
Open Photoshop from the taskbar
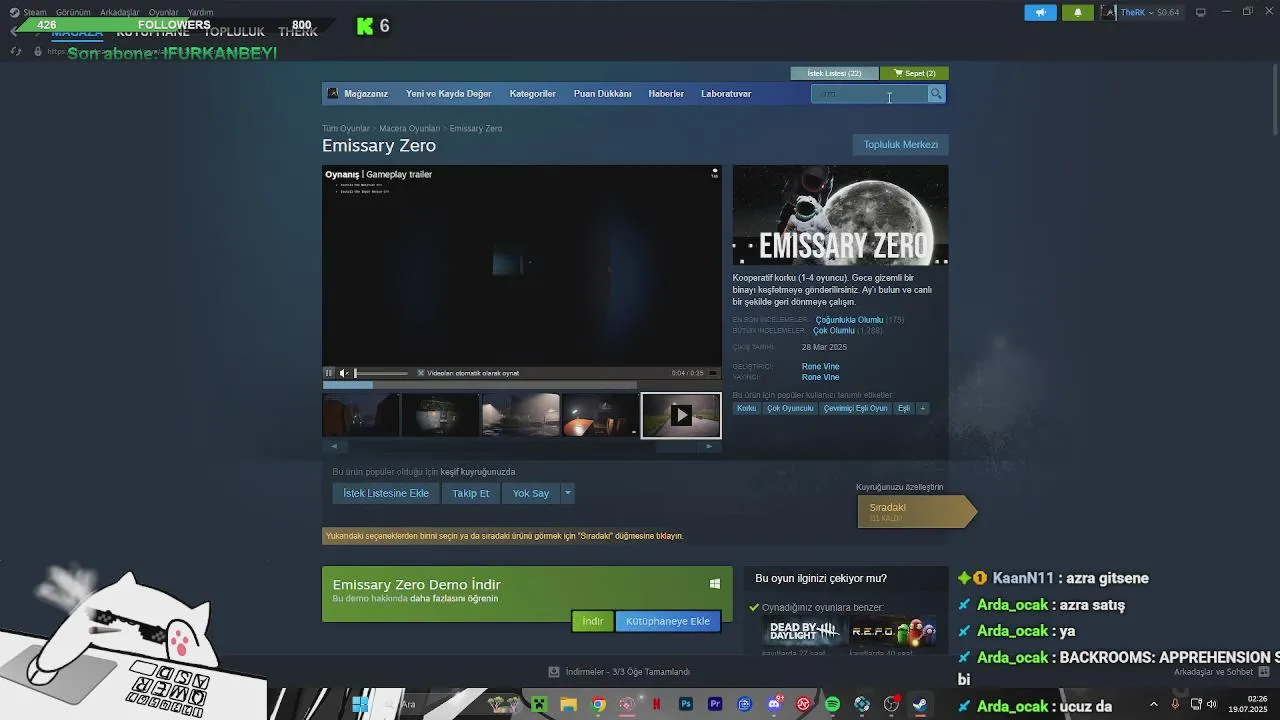(x=686, y=704)
